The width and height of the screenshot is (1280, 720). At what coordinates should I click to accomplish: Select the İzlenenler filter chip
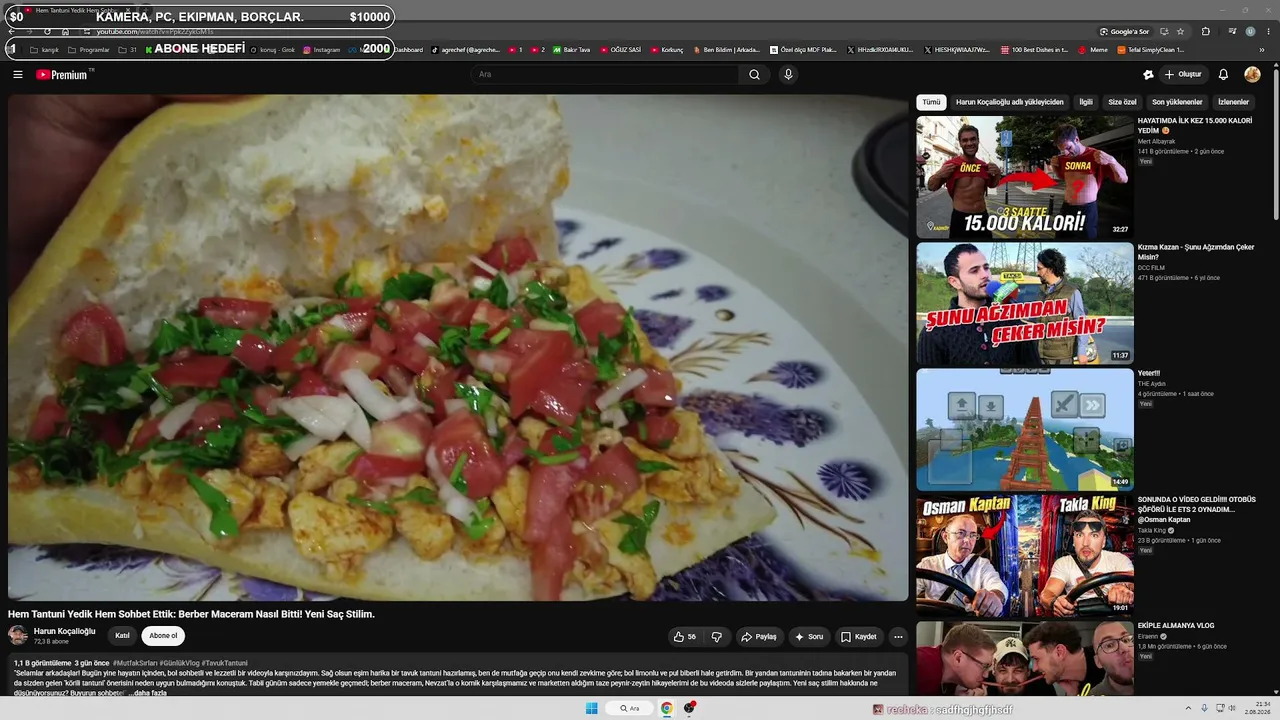click(x=1233, y=102)
